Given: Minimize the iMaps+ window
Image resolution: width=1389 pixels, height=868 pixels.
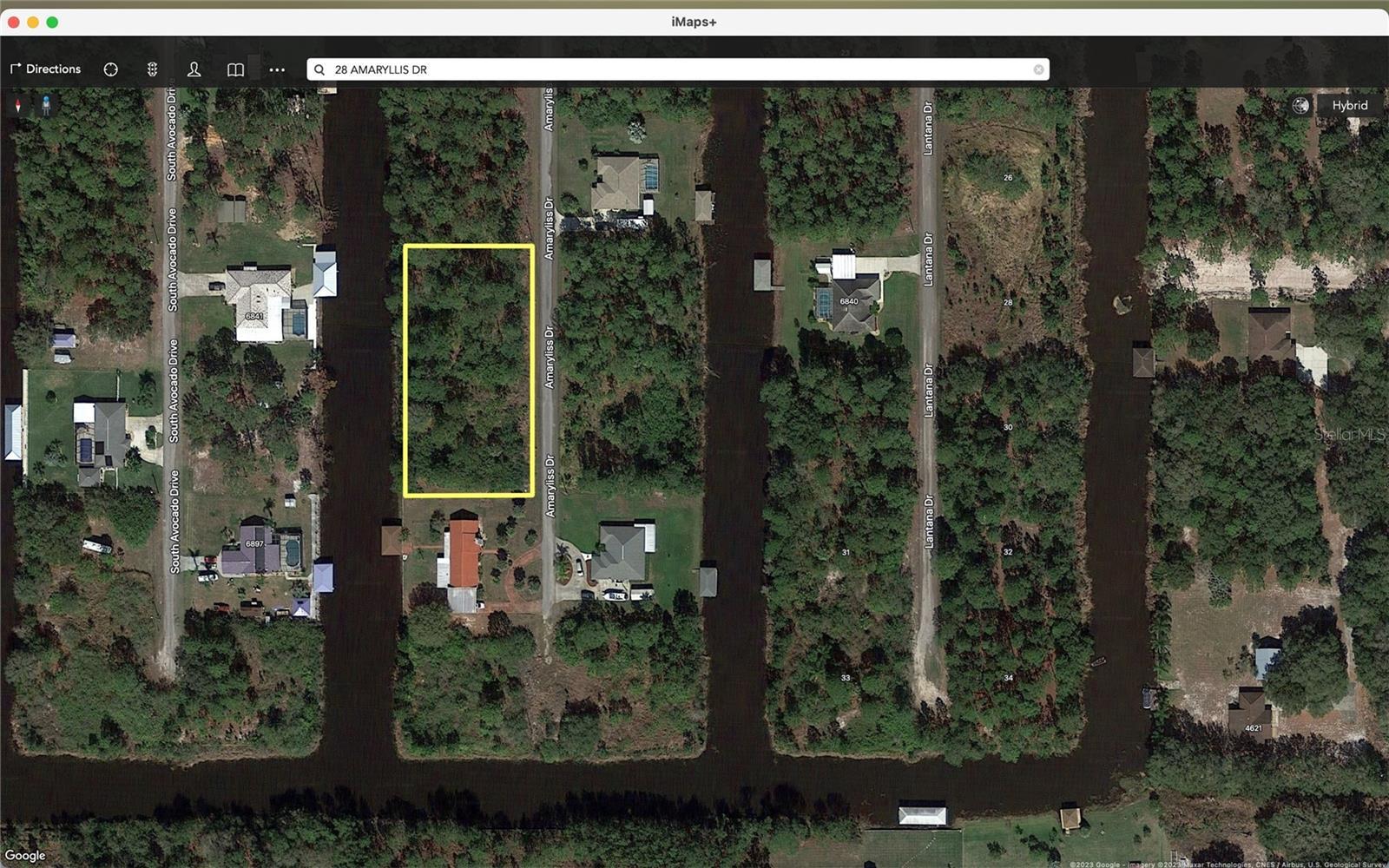Looking at the screenshot, I should [x=33, y=22].
